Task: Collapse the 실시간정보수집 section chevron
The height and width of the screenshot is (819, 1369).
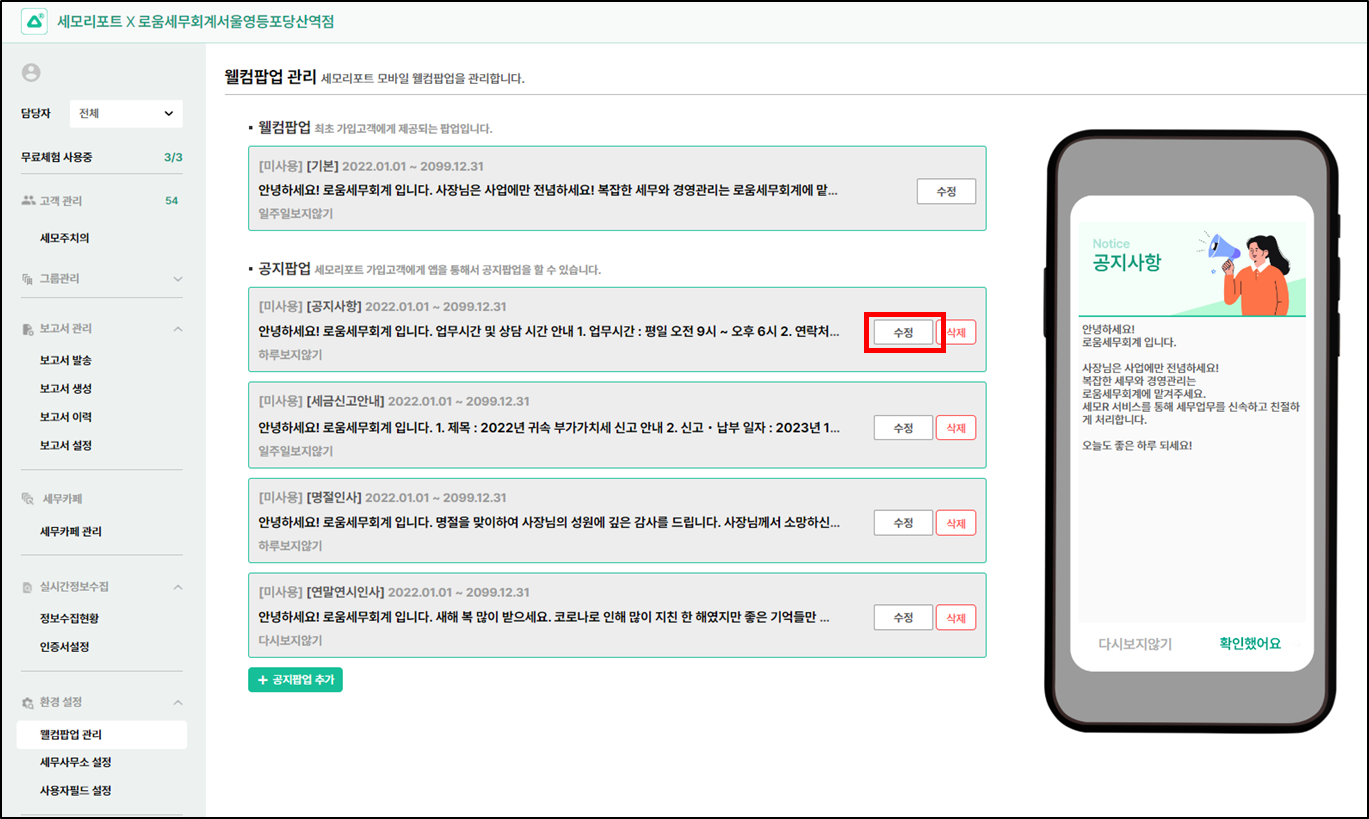Action: 178,587
